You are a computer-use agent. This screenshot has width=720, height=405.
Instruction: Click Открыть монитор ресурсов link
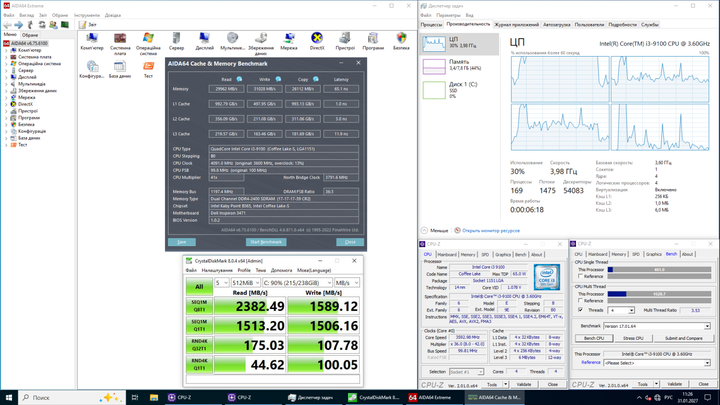(491, 231)
